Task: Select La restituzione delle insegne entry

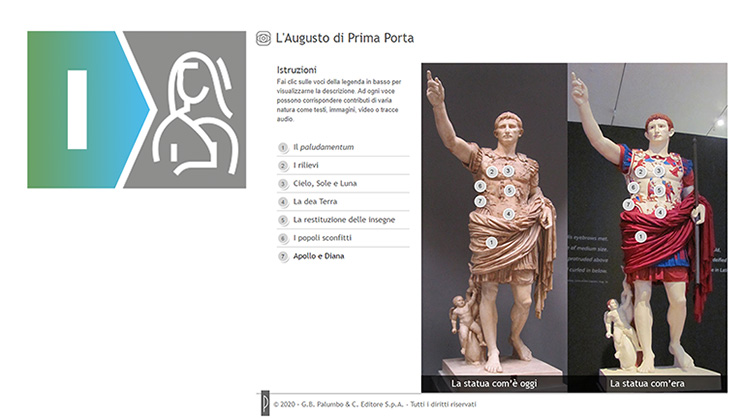Action: [x=343, y=220]
